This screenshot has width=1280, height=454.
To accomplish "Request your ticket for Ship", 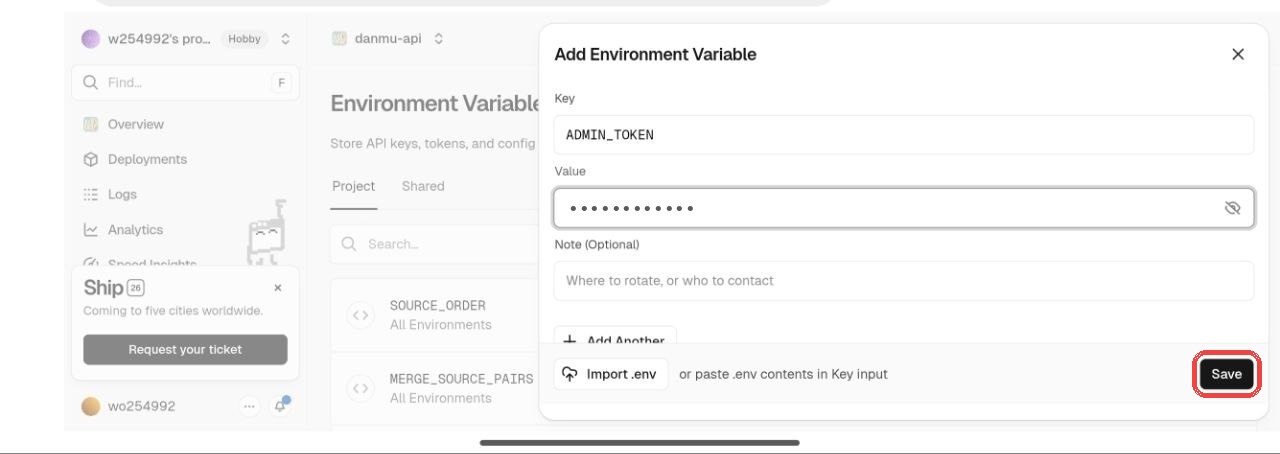I will (185, 350).
